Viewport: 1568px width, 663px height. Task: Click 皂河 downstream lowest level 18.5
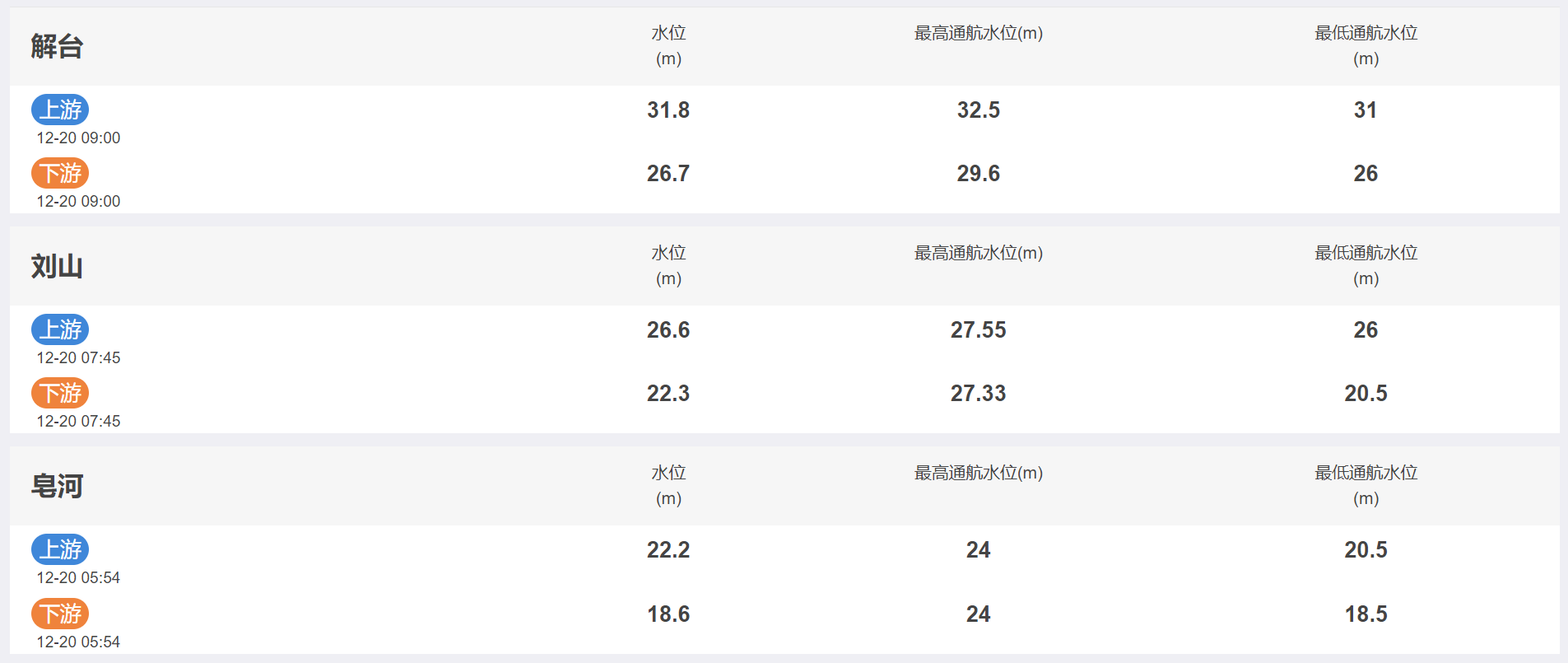click(1366, 614)
